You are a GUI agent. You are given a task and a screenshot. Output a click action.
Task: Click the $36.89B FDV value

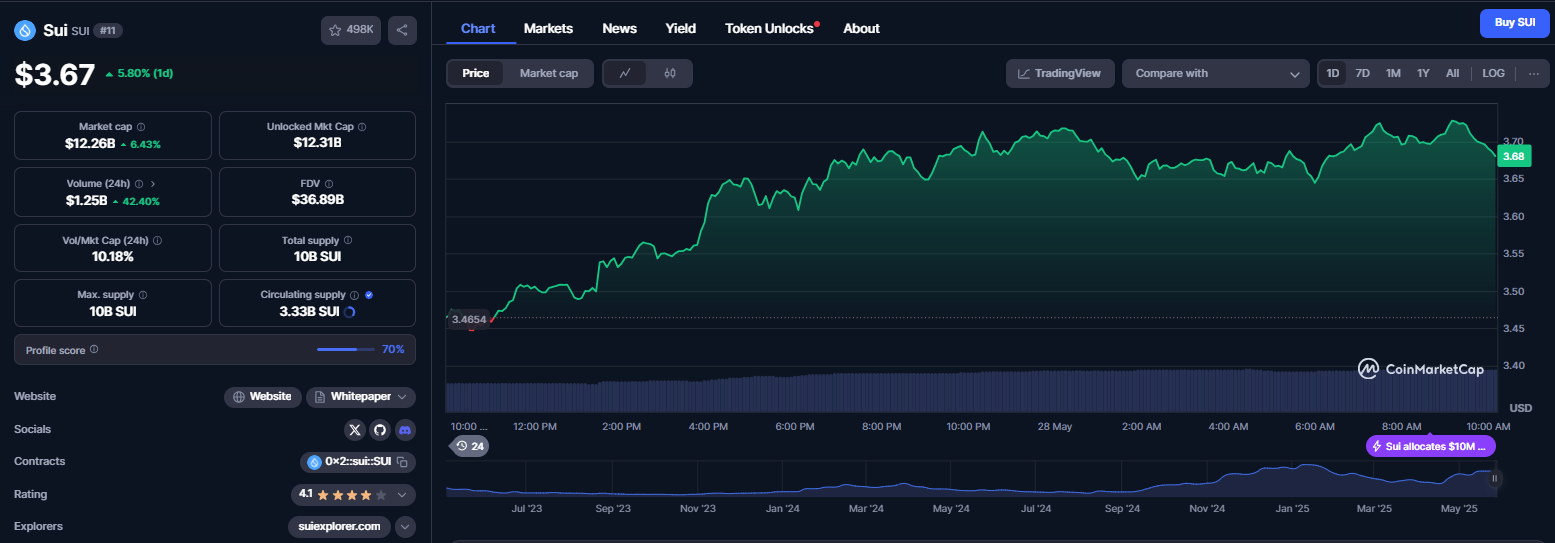click(318, 199)
